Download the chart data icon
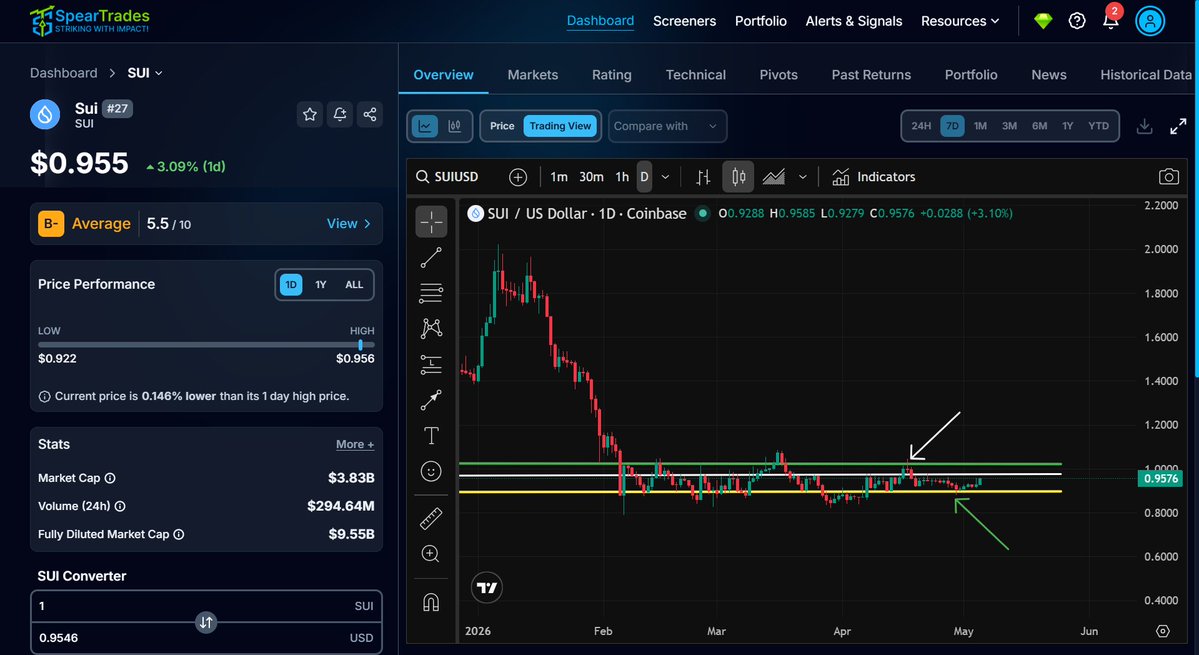 1144,126
